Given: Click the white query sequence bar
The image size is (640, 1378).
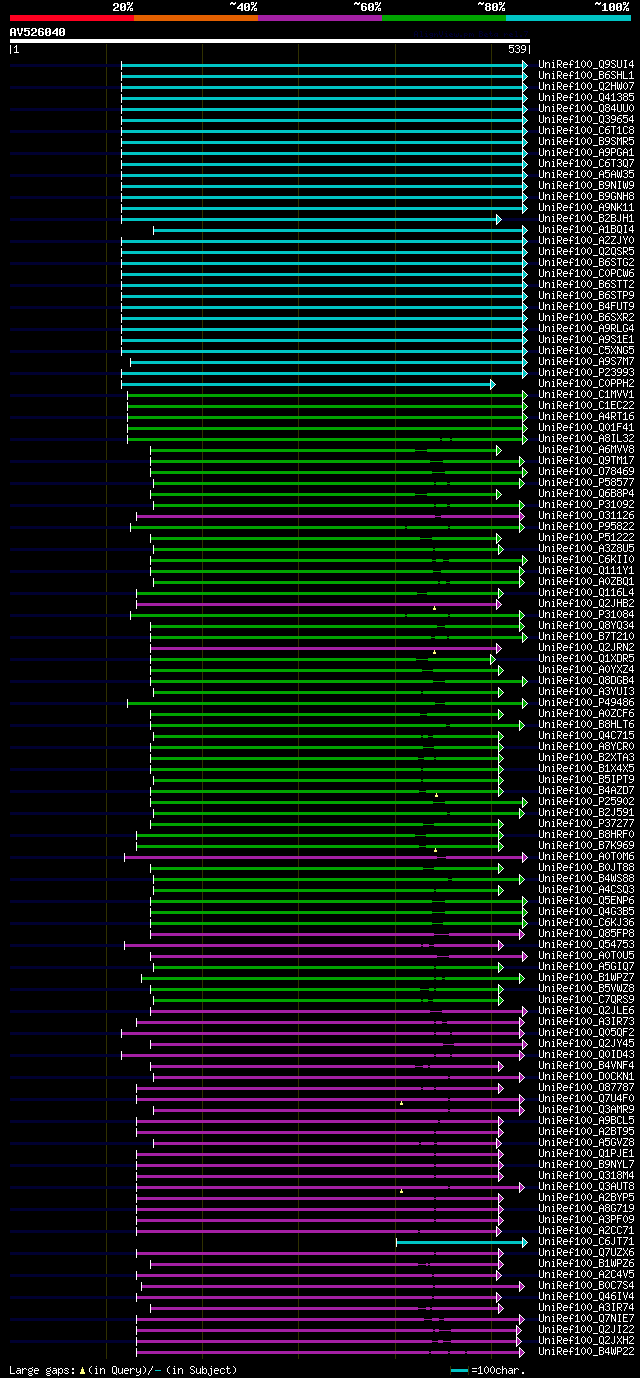Looking at the screenshot, I should [269, 41].
